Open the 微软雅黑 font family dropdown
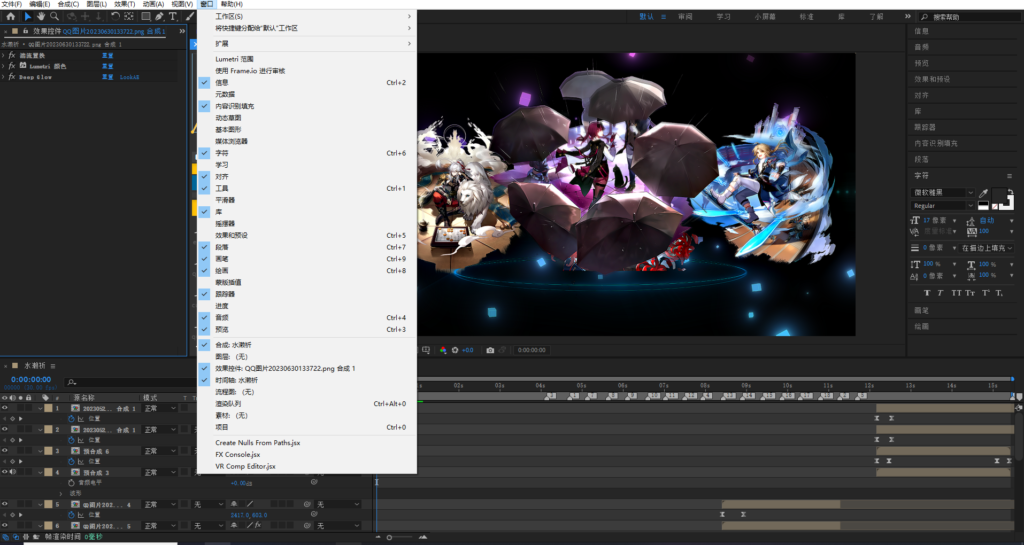1024x545 pixels. tap(942, 193)
